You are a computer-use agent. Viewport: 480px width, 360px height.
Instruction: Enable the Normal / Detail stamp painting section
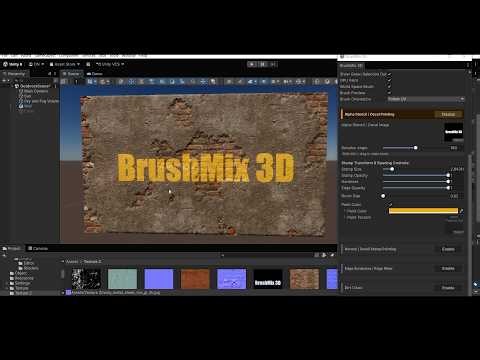[x=448, y=249]
